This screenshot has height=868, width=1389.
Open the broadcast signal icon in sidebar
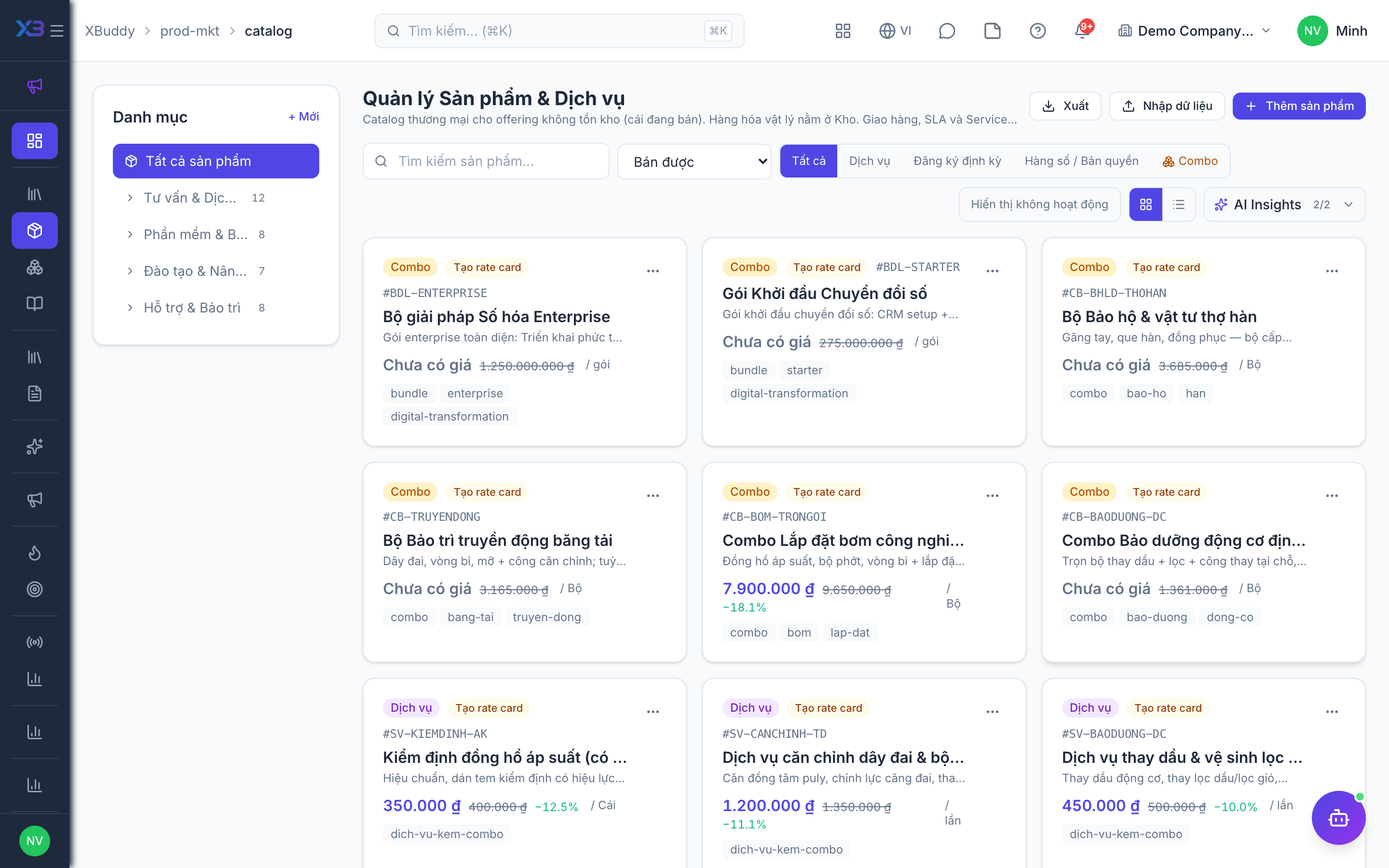34,642
